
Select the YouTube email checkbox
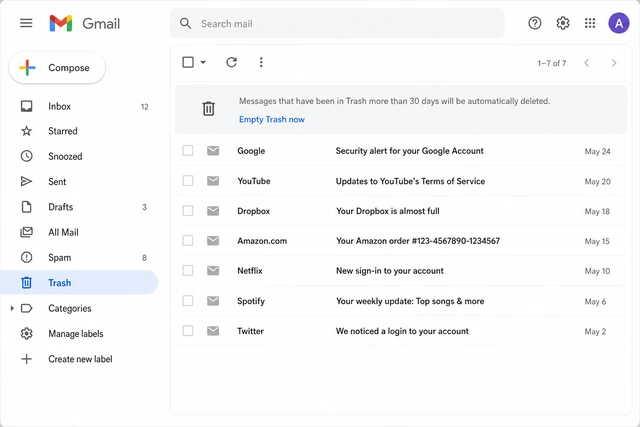coord(188,181)
